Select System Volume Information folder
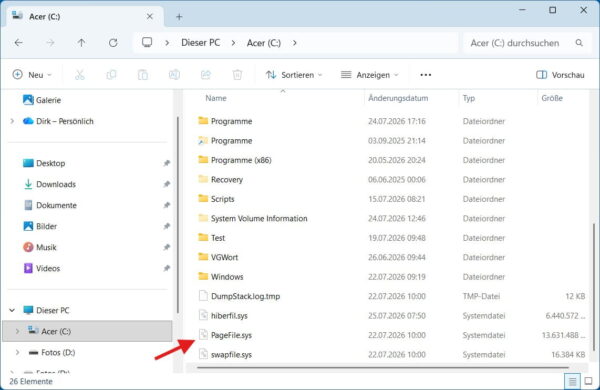 (259, 219)
